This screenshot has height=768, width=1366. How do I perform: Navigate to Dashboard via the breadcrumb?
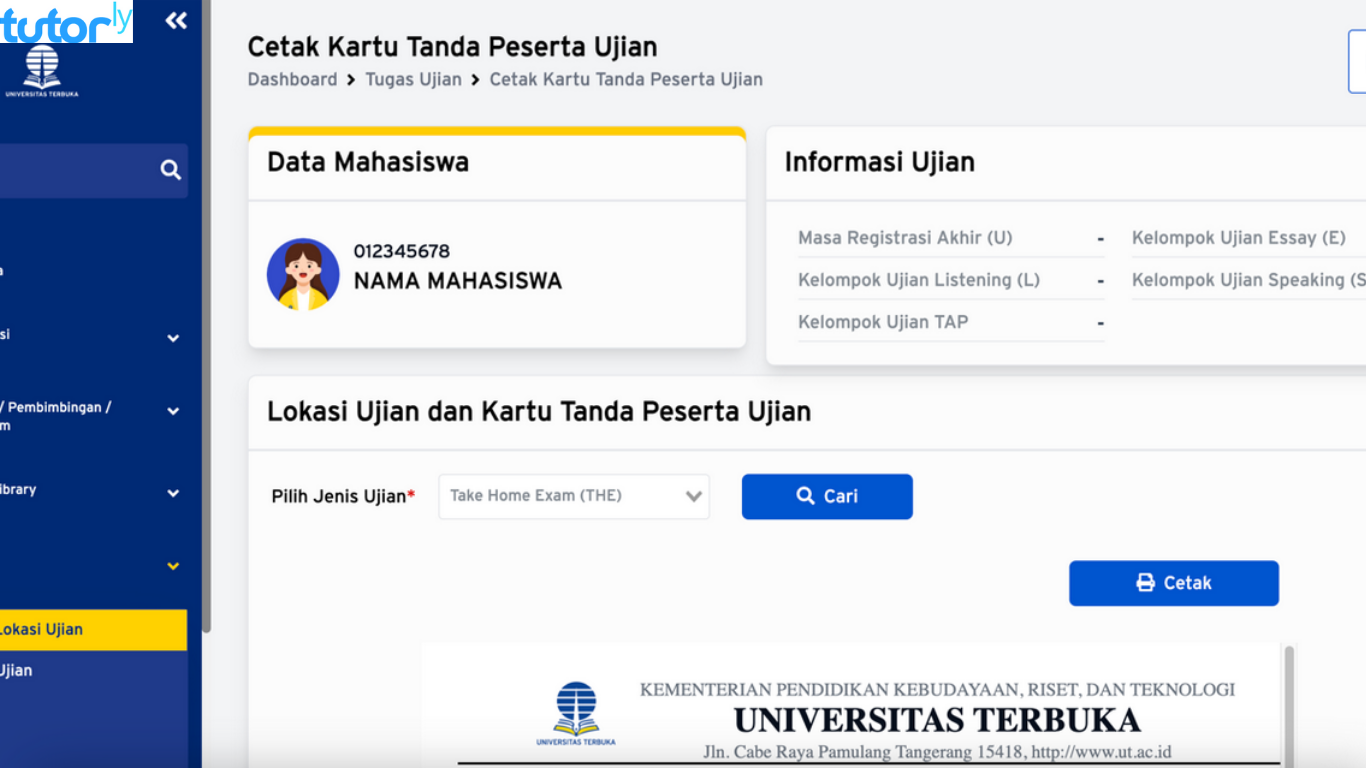(x=292, y=79)
